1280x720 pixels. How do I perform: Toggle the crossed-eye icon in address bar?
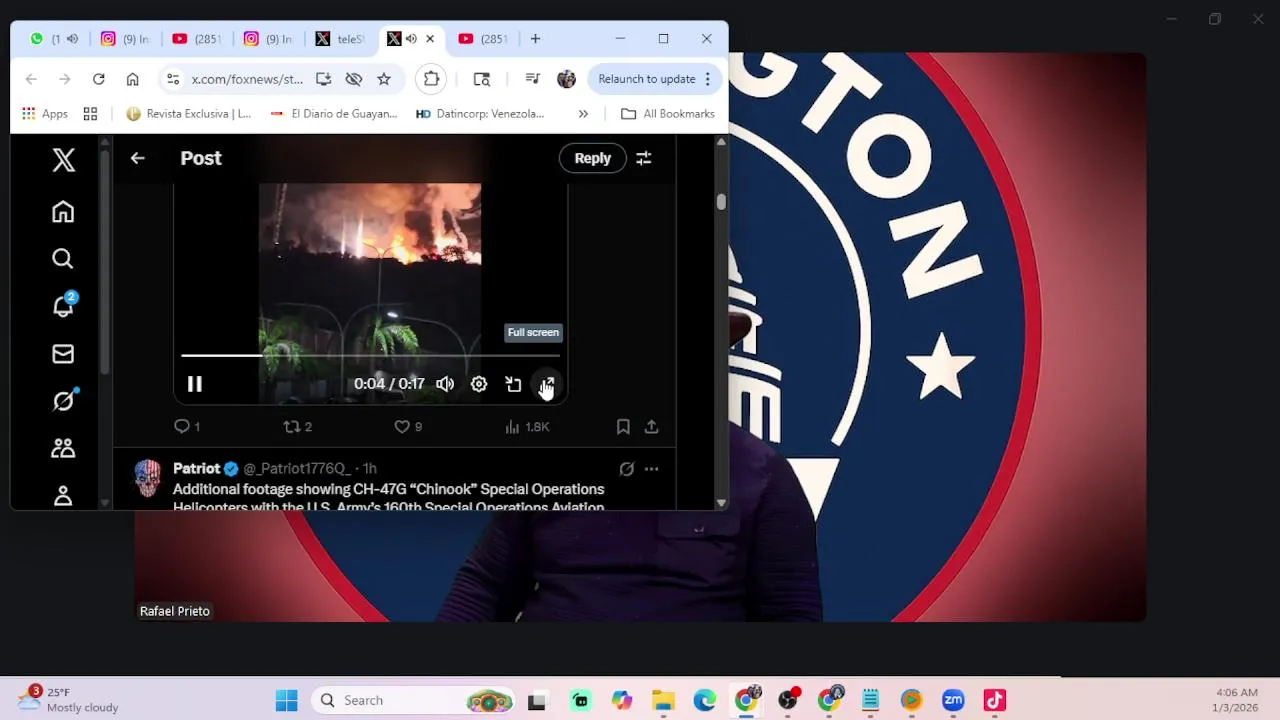353,79
